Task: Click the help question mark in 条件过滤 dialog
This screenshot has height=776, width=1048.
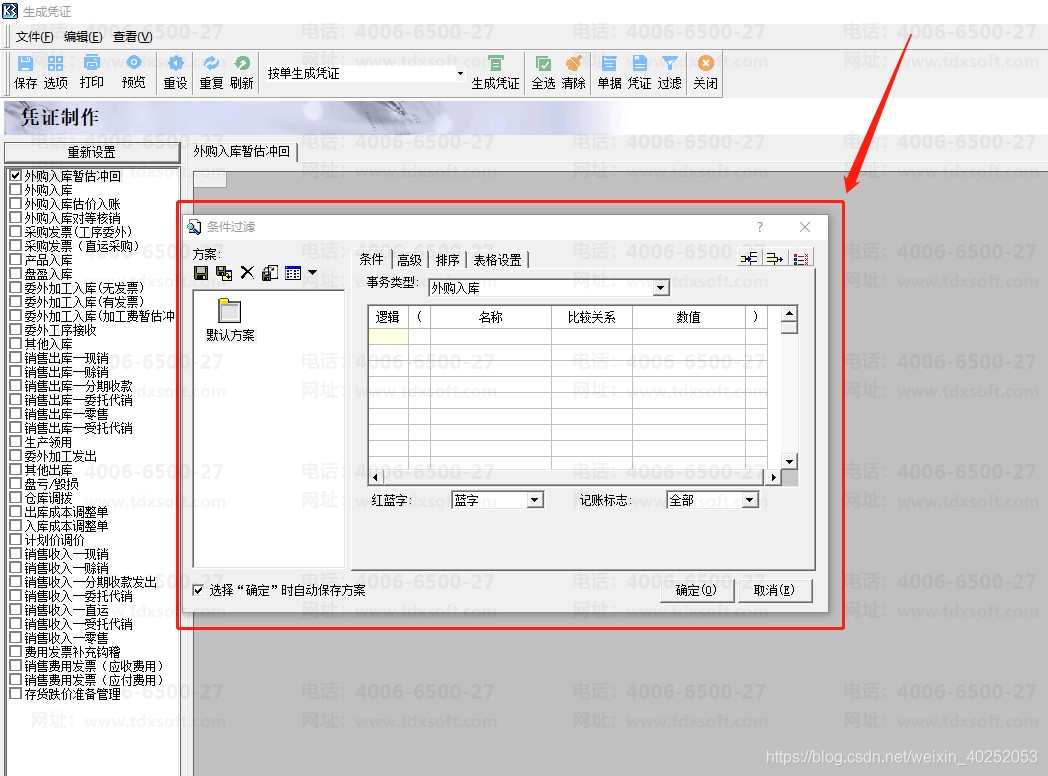Action: coord(760,227)
